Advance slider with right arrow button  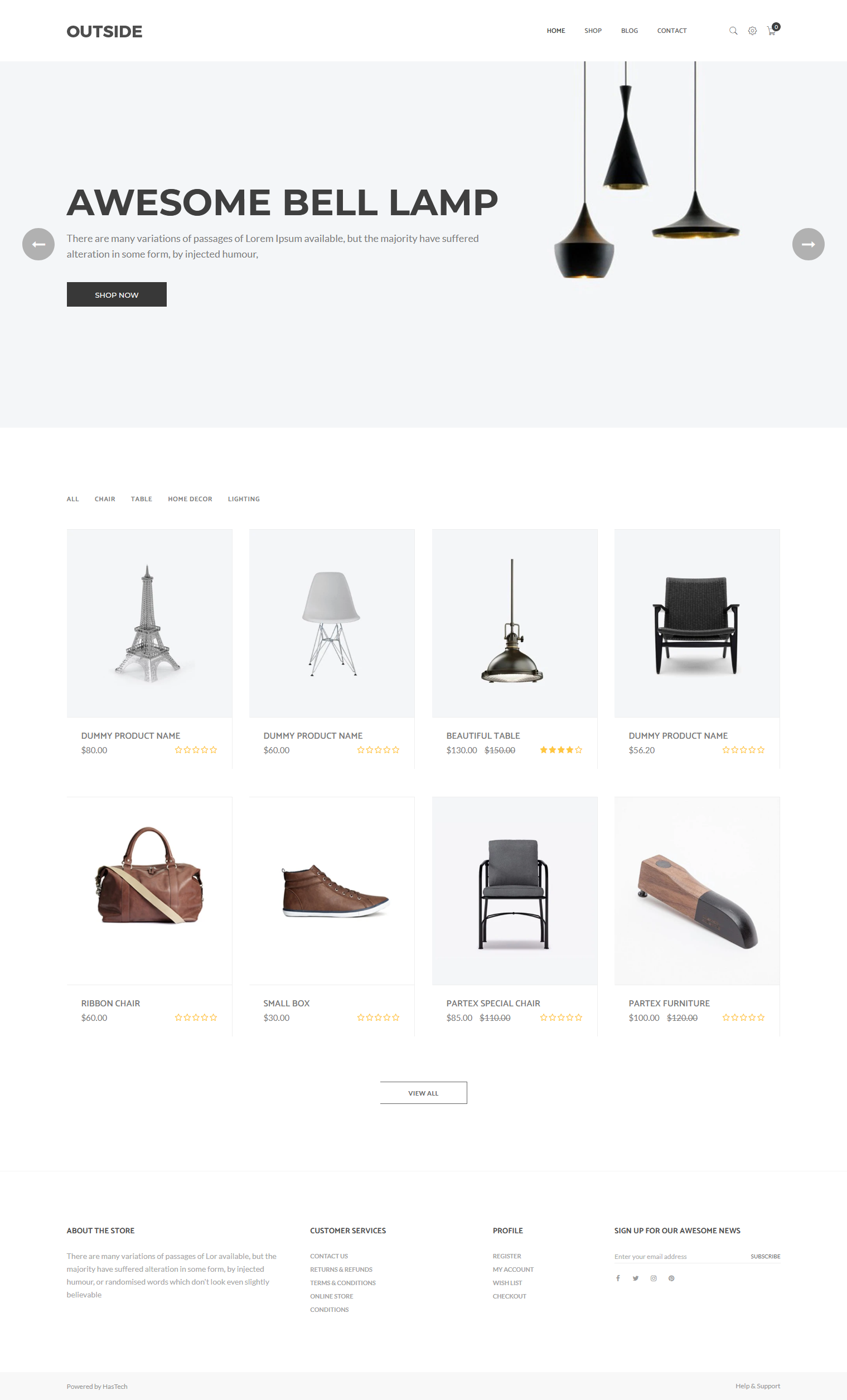click(x=809, y=244)
